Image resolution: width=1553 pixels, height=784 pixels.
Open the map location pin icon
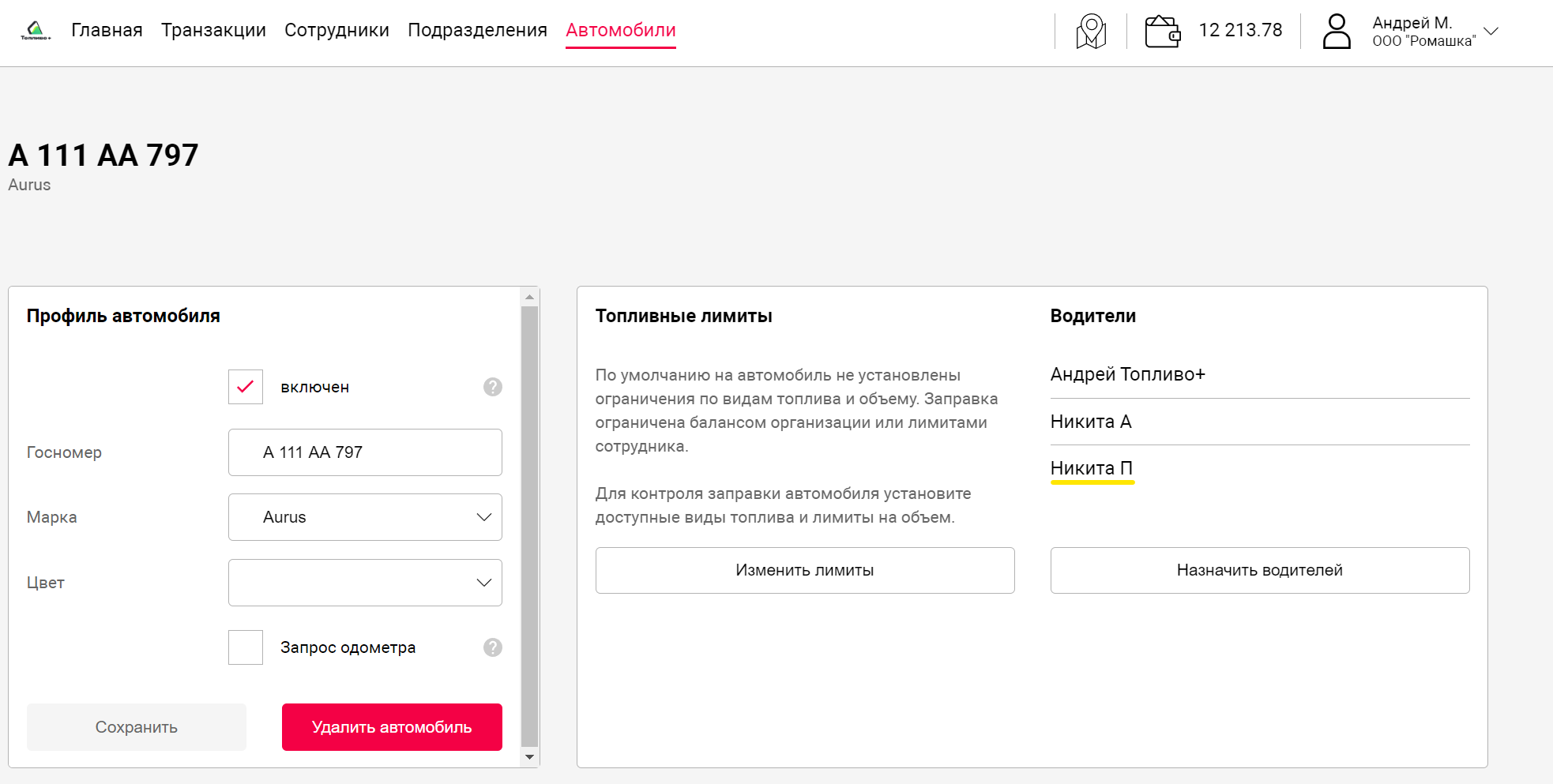point(1091,32)
